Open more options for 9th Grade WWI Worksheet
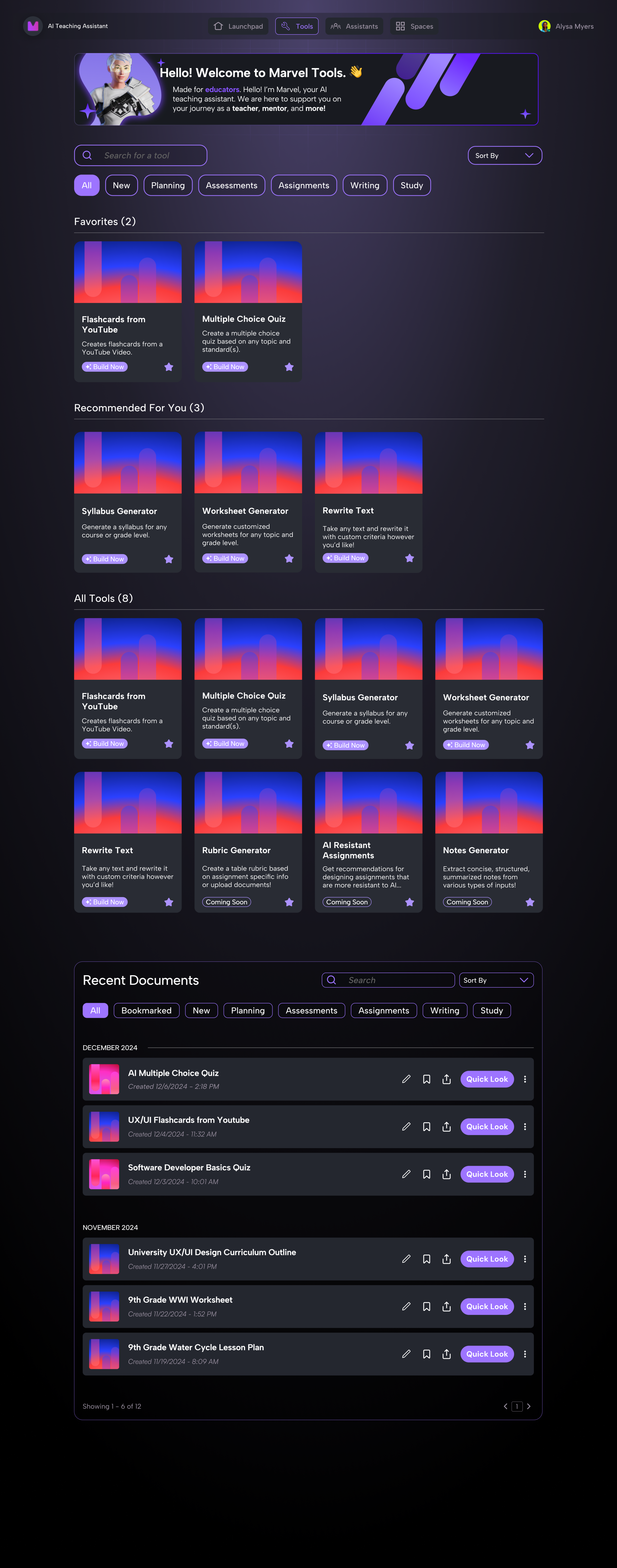This screenshot has height=1568, width=617. 524,1306
